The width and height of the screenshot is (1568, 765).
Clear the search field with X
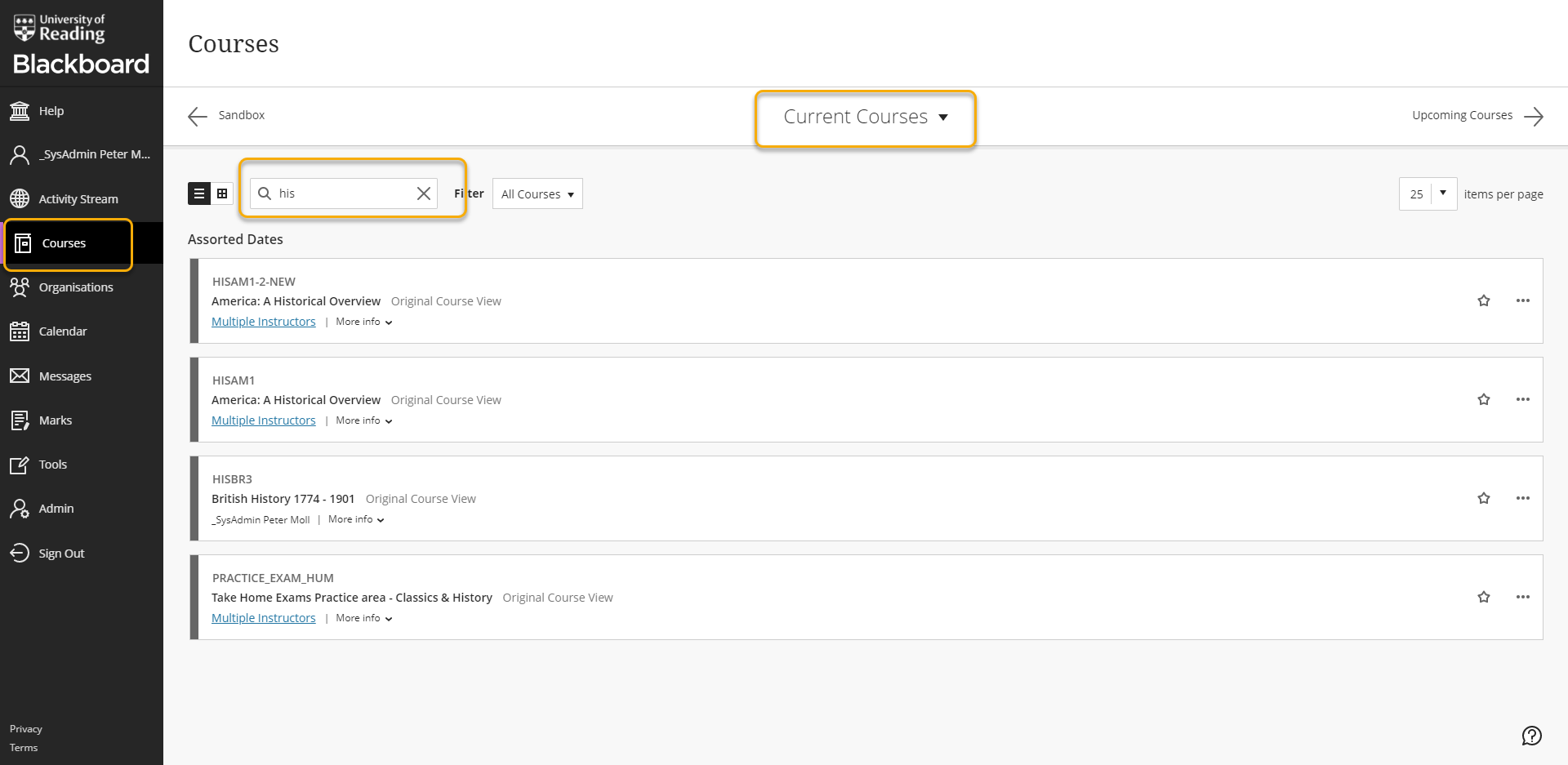click(424, 193)
